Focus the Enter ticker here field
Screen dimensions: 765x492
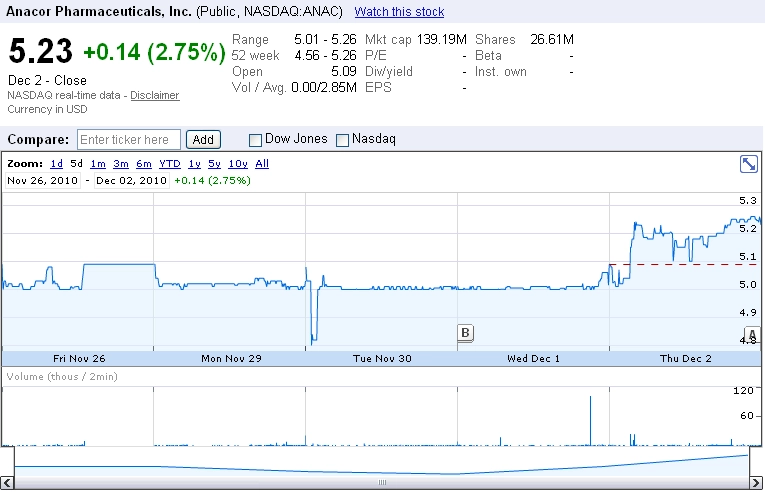tap(129, 140)
